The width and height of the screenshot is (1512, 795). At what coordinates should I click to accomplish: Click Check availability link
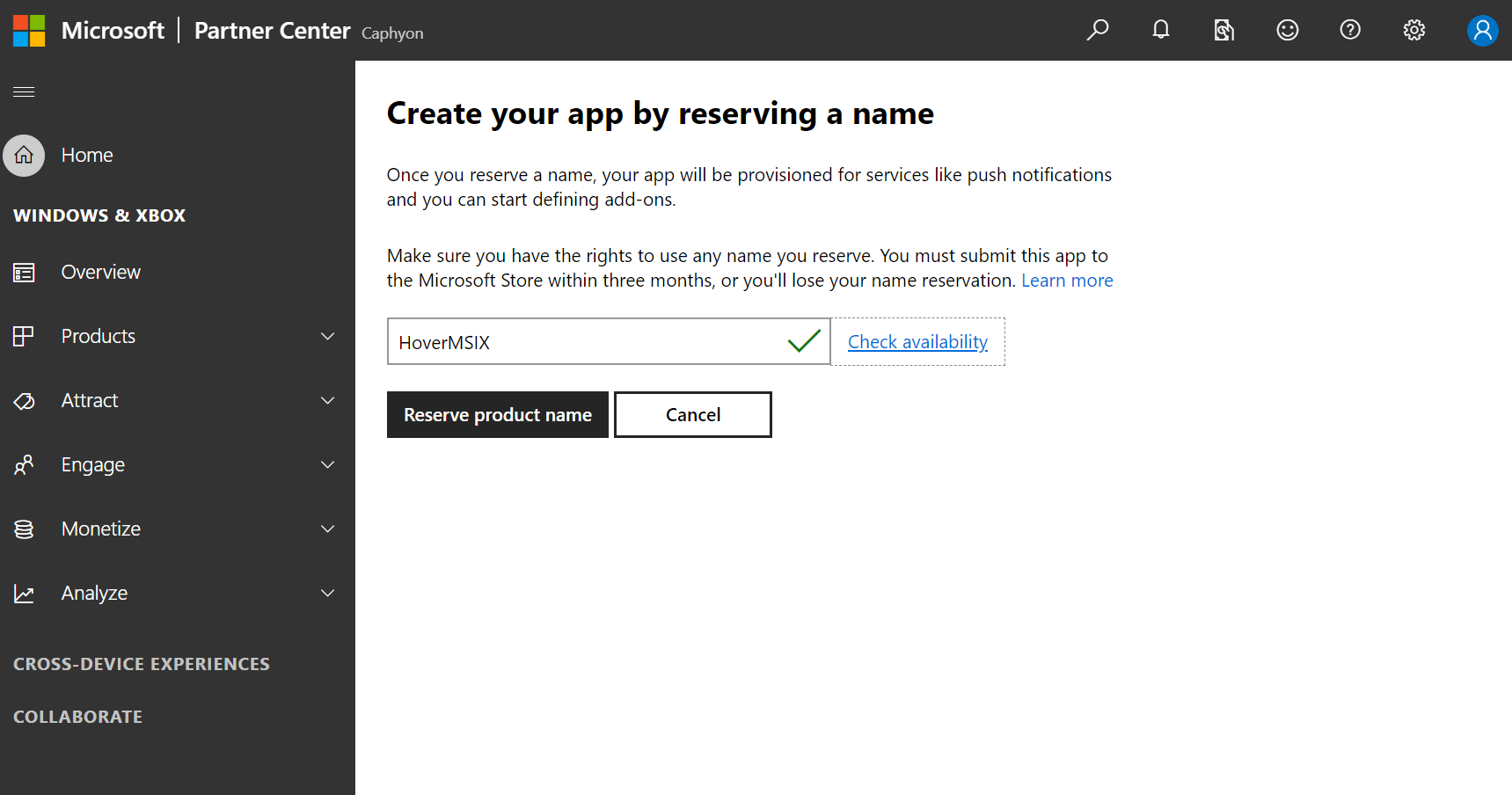(917, 342)
